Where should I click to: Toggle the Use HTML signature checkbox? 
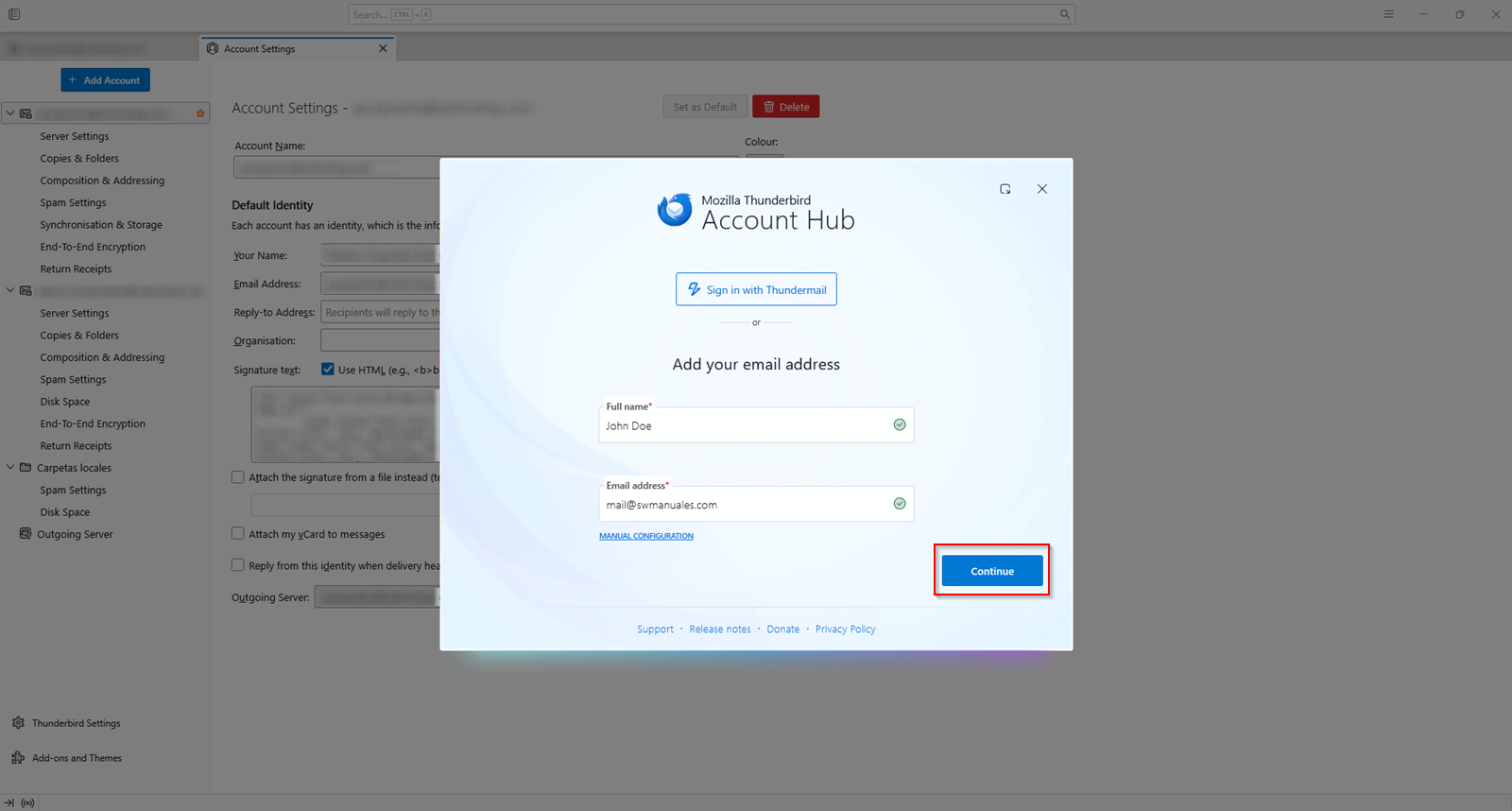click(328, 370)
